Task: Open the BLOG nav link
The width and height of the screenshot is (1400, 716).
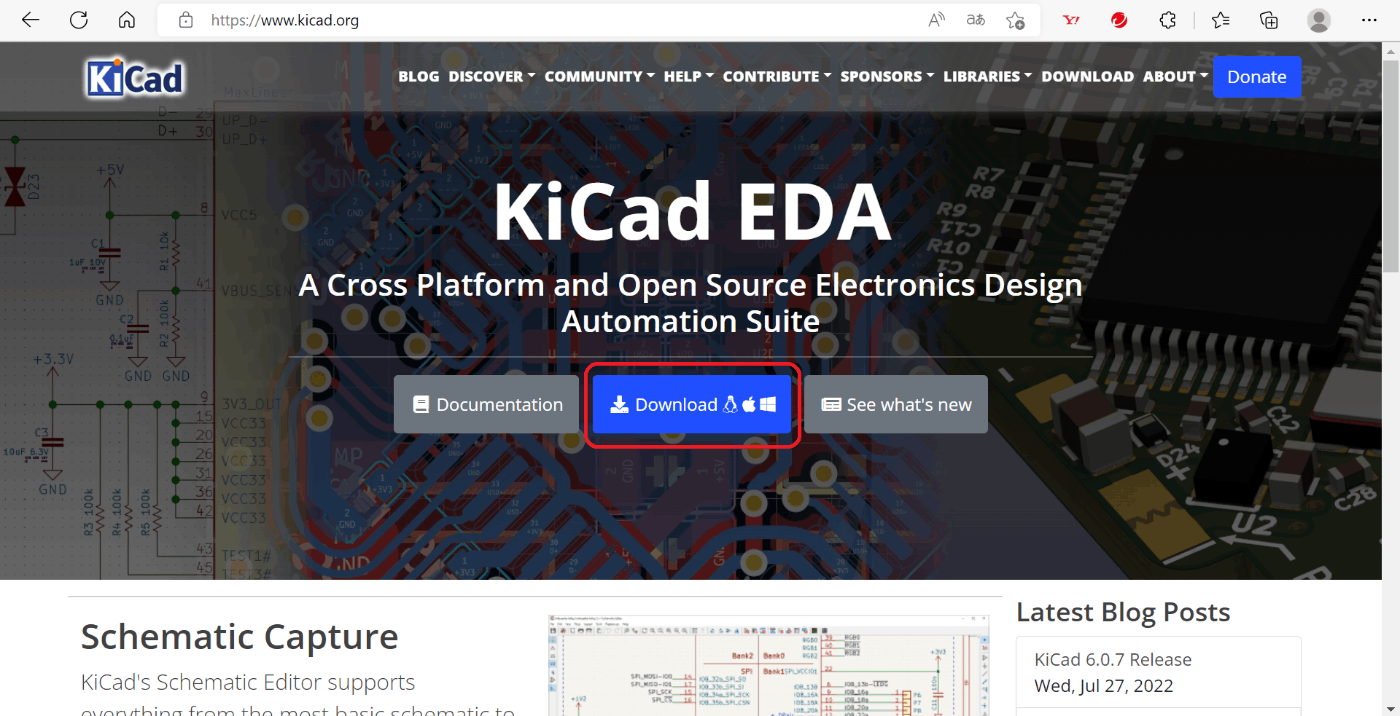Action: [x=418, y=76]
